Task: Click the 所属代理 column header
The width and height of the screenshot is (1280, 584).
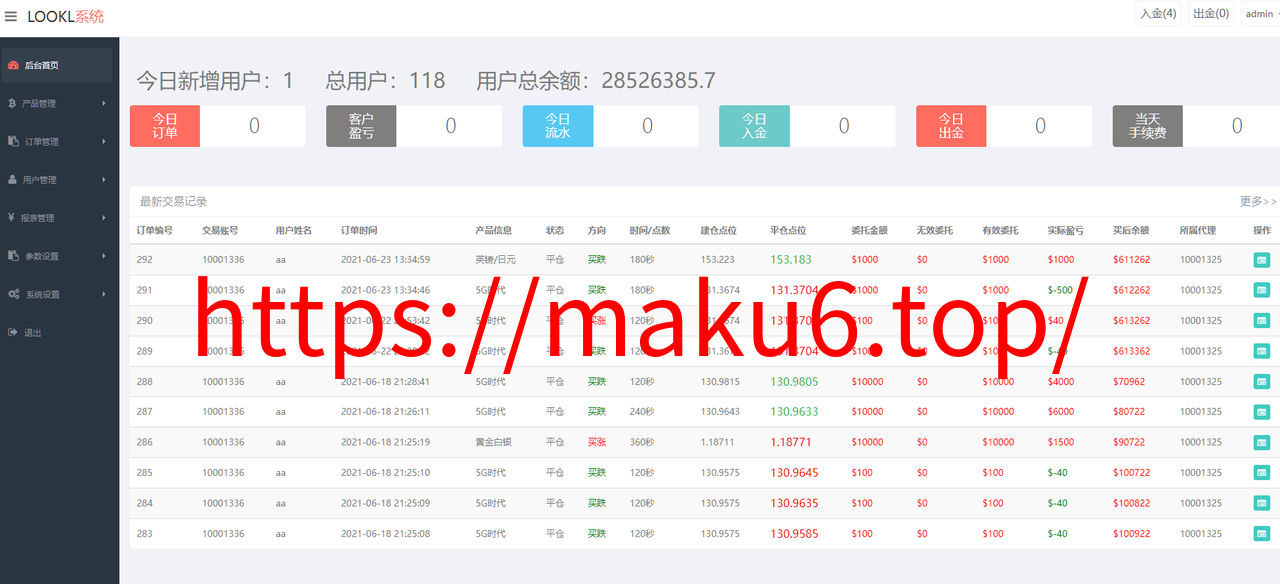Action: pyautogui.click(x=1198, y=230)
